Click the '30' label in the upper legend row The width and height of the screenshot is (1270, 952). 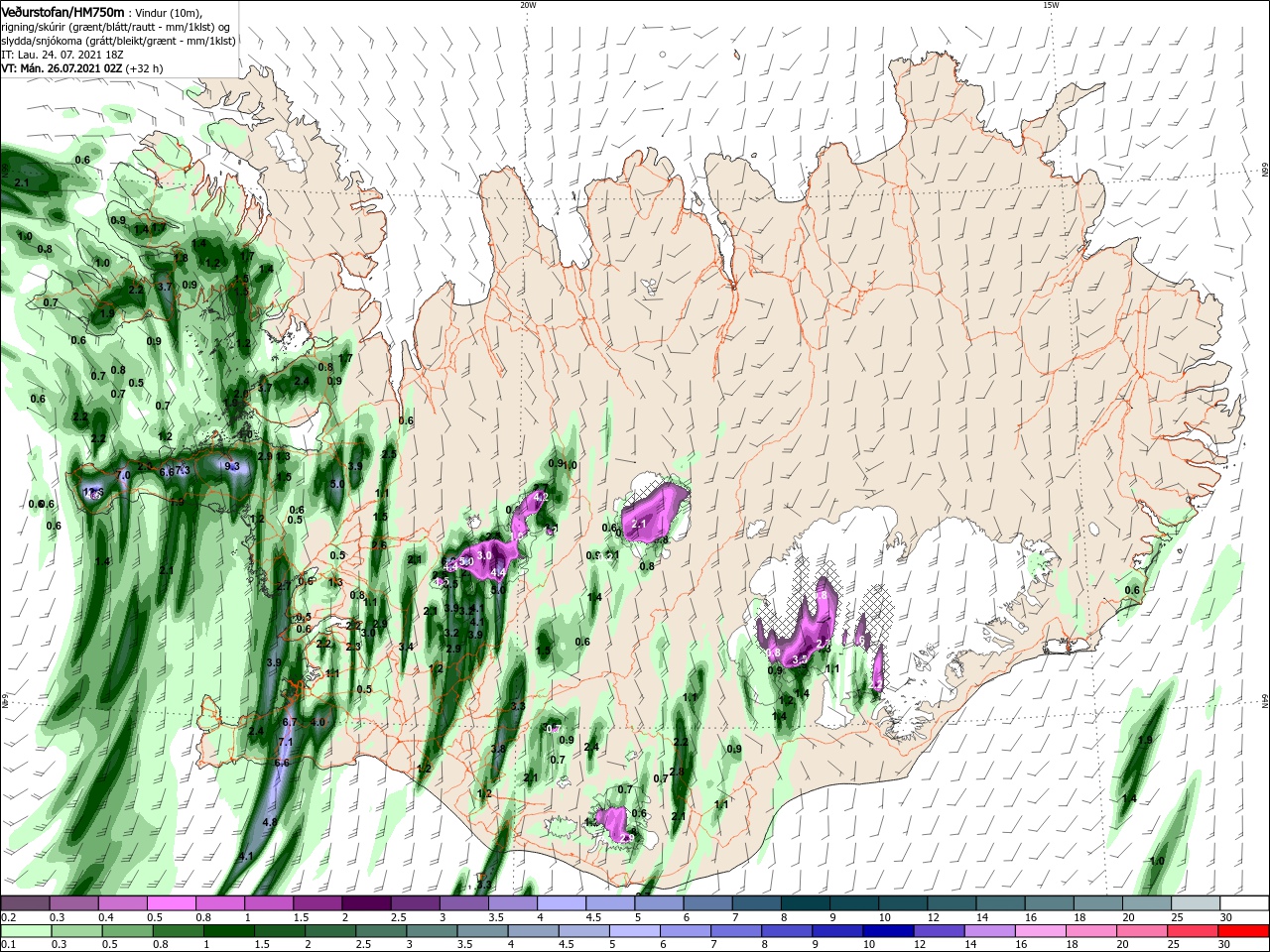(1226, 918)
